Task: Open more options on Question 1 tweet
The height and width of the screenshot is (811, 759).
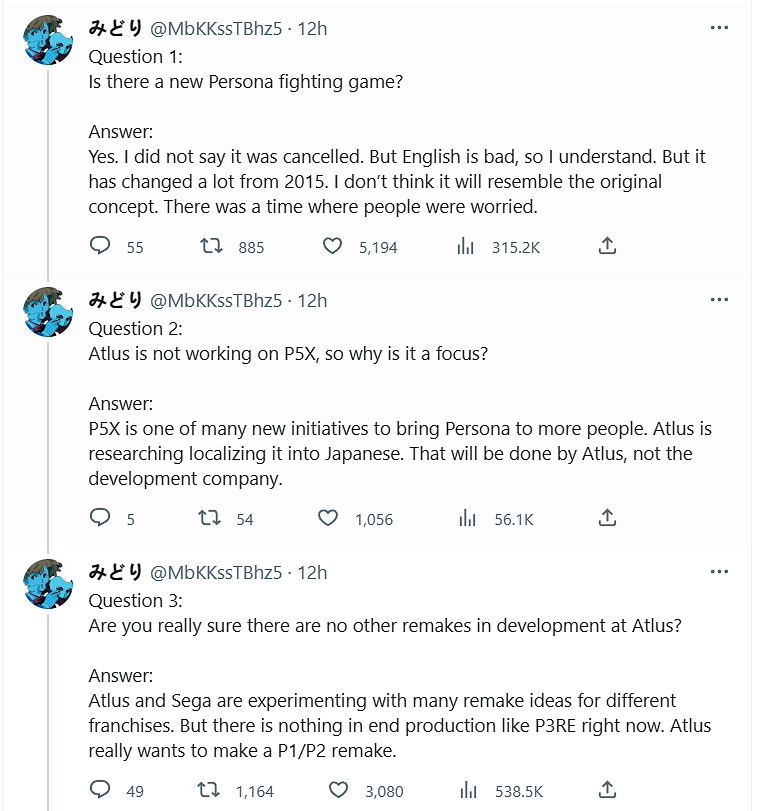Action: click(x=718, y=28)
